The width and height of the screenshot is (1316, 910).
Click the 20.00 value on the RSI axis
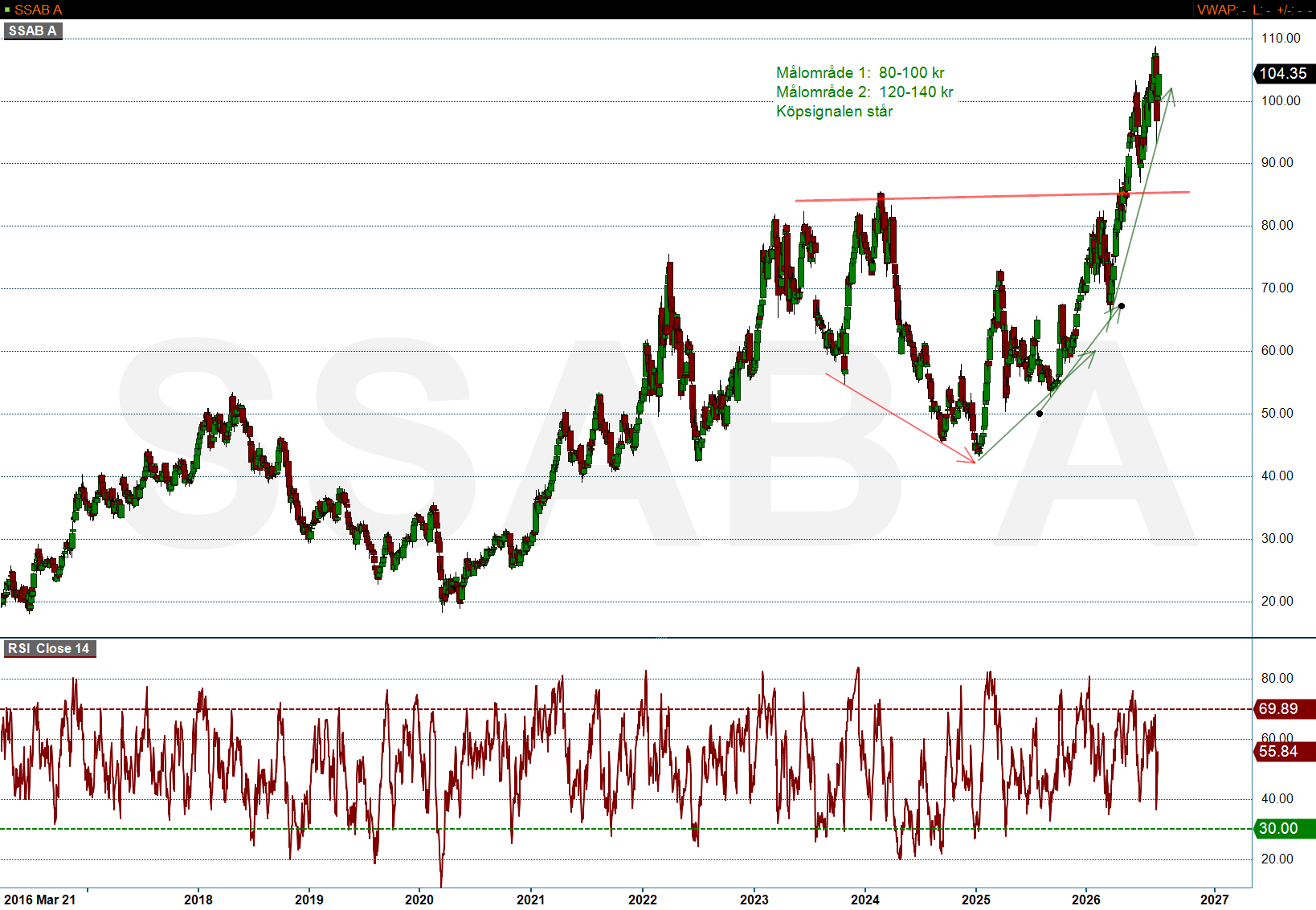[x=1277, y=859]
